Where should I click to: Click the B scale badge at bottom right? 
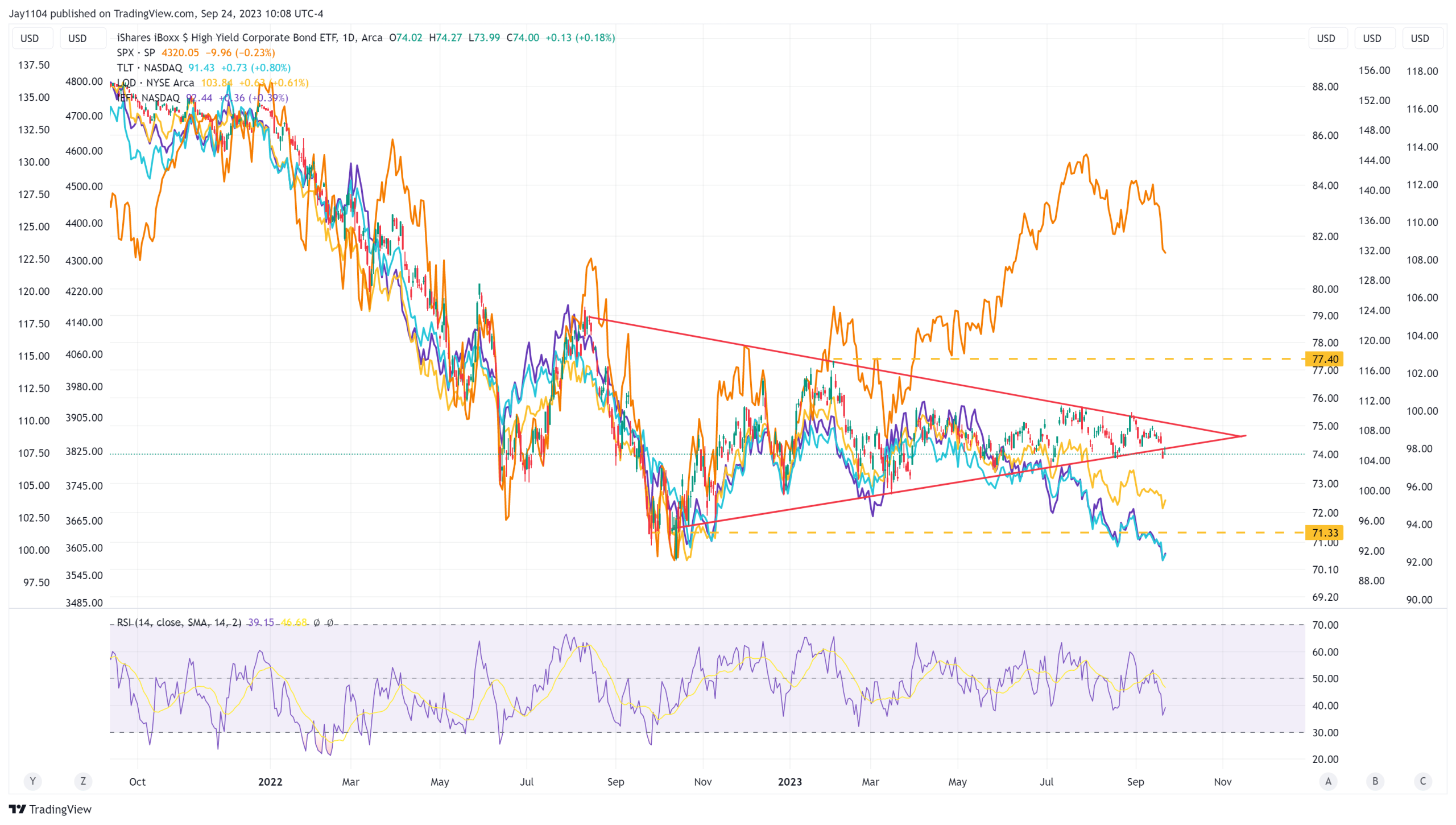click(1375, 781)
